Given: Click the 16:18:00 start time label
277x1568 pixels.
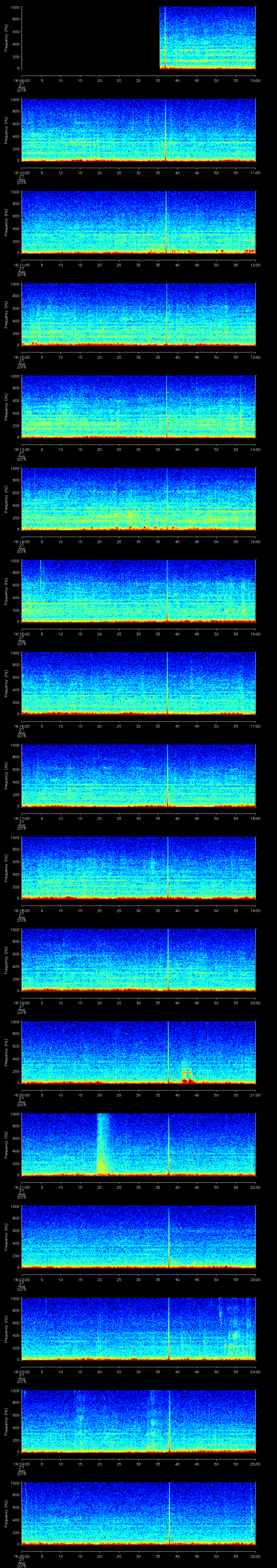Looking at the screenshot, I should pos(21,910).
